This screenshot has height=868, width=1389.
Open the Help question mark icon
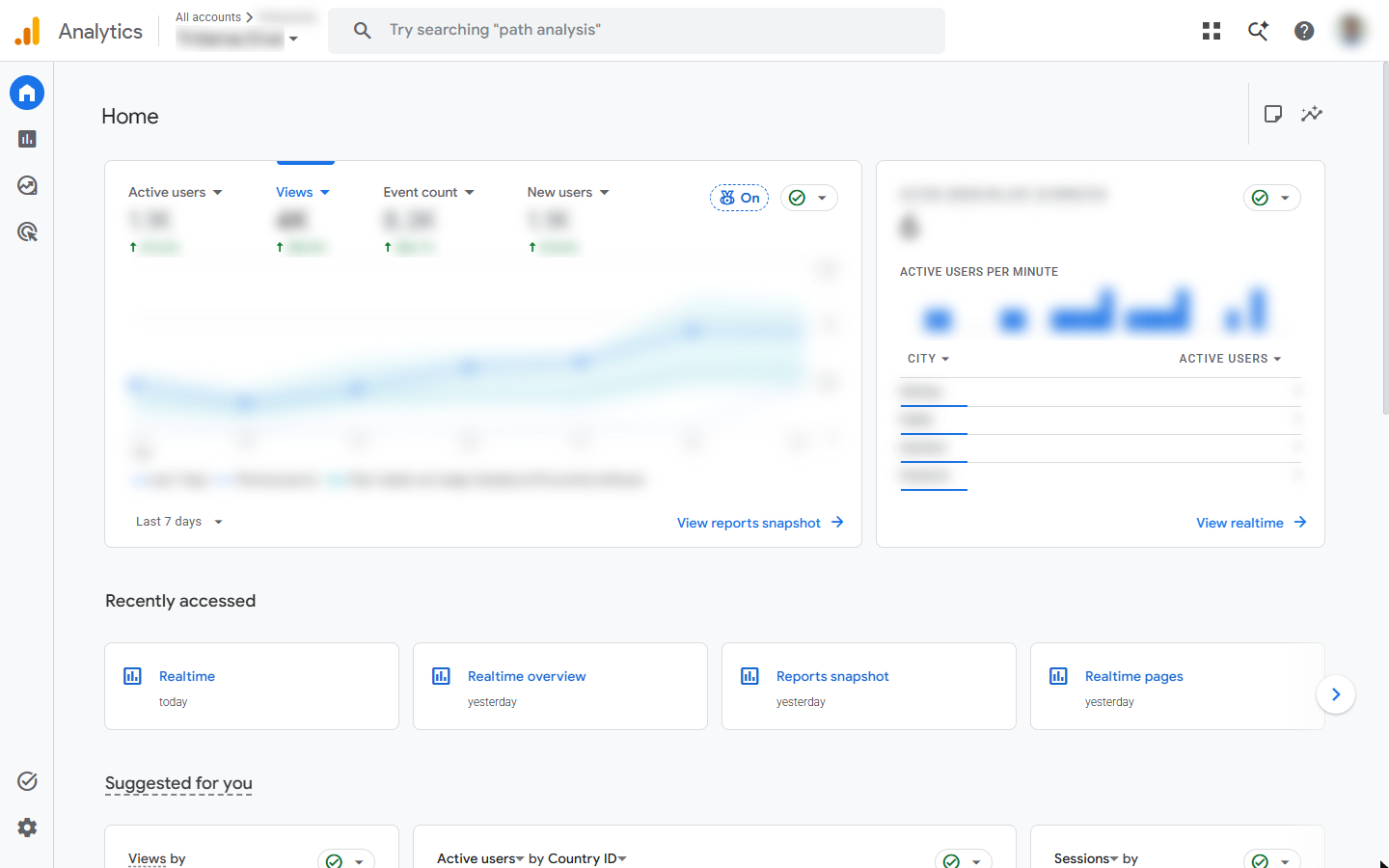[1304, 30]
